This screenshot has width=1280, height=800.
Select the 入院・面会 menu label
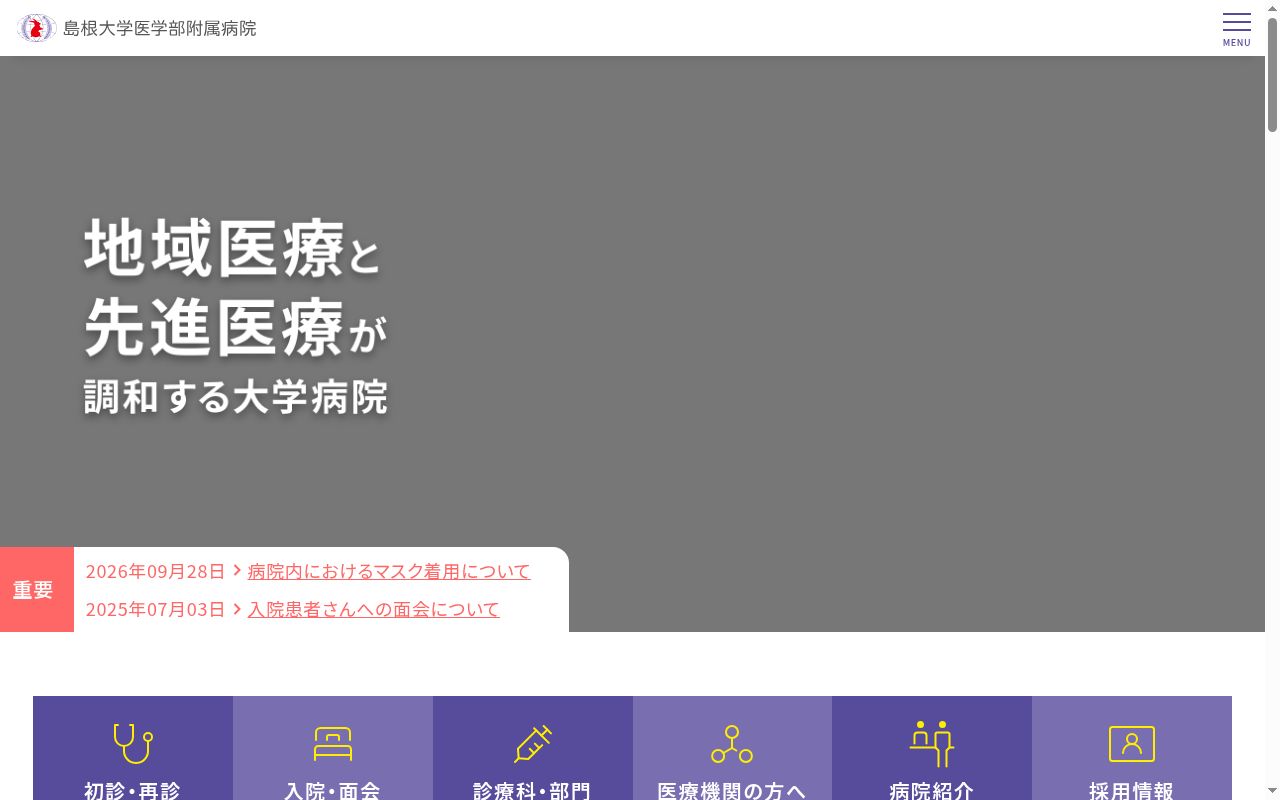click(x=333, y=791)
